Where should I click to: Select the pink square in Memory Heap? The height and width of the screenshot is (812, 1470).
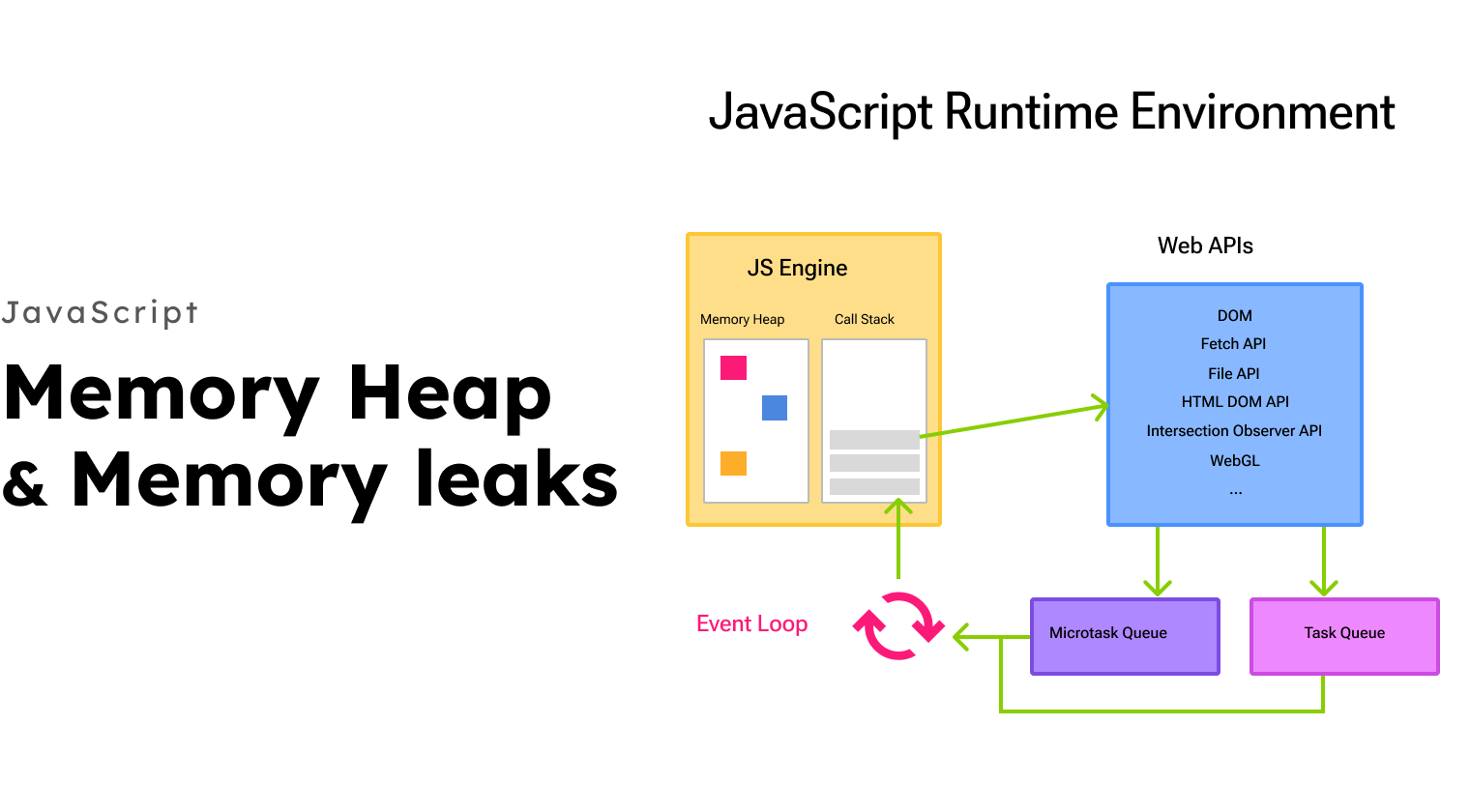point(731,367)
